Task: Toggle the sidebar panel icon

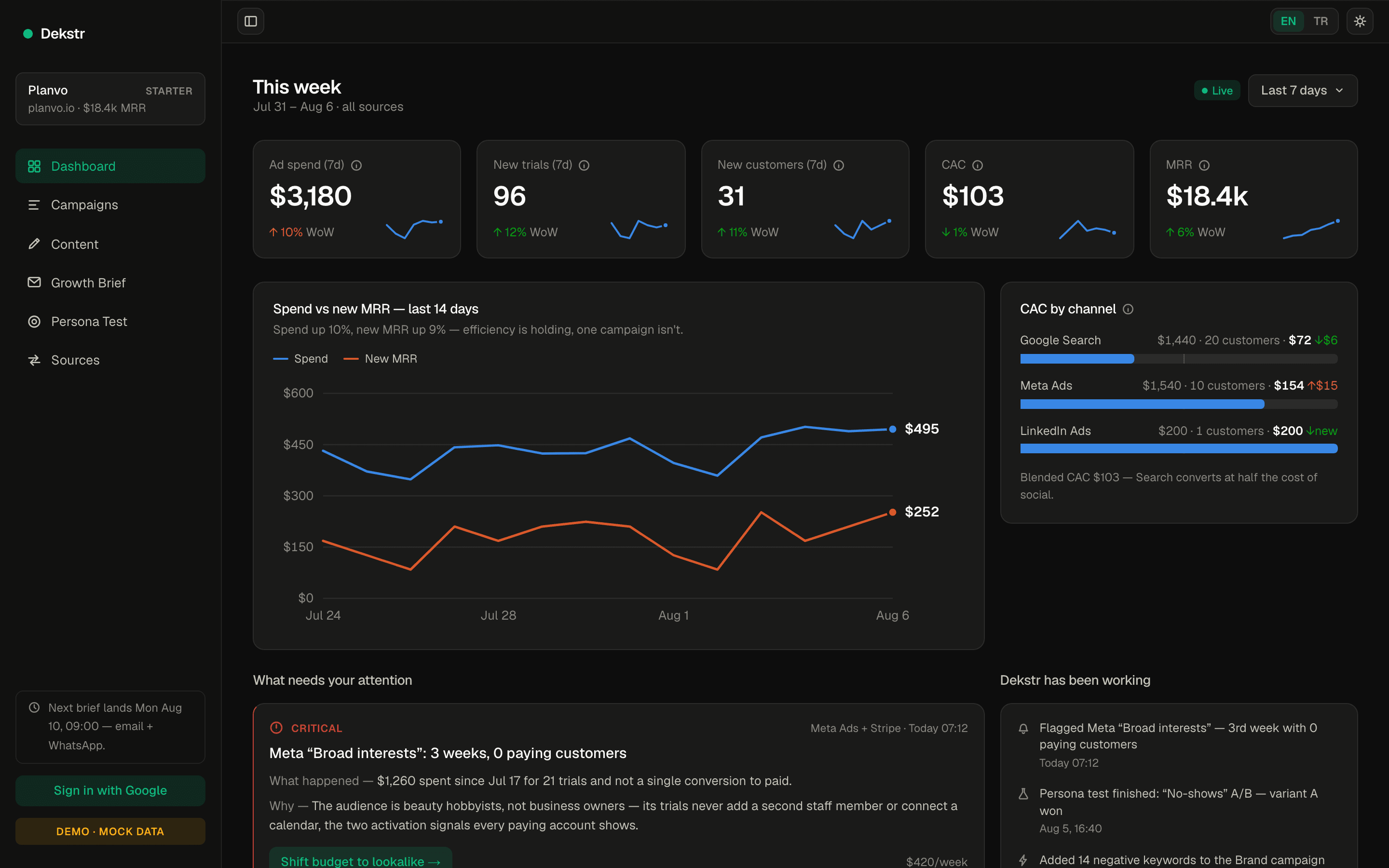Action: tap(251, 21)
